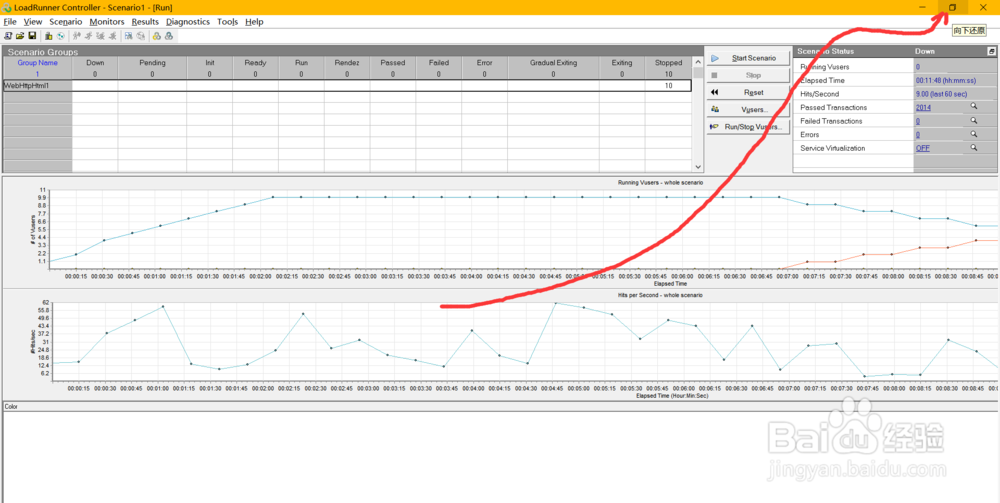Screen dimensions: 1000x503
Task: Click the Exiting column header
Action: click(622, 63)
